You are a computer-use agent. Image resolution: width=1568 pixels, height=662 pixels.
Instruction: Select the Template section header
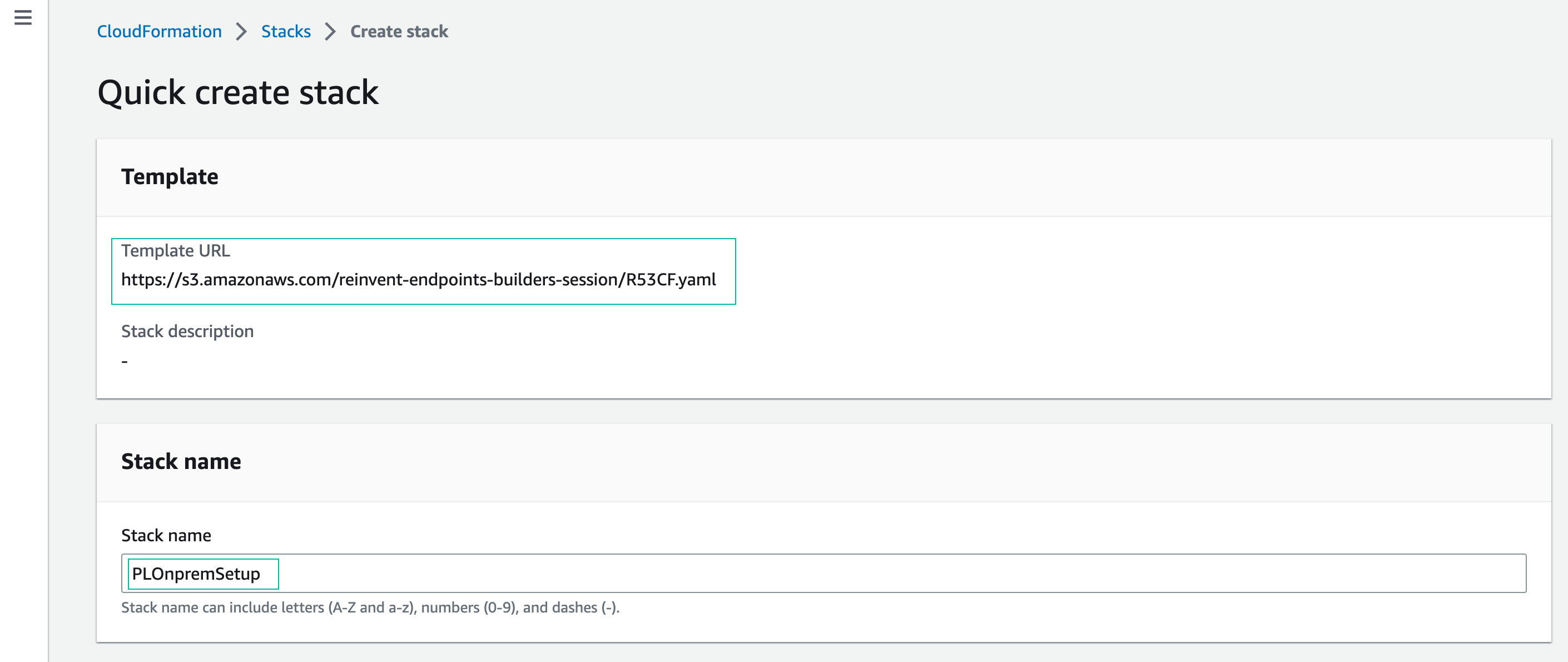pyautogui.click(x=169, y=176)
